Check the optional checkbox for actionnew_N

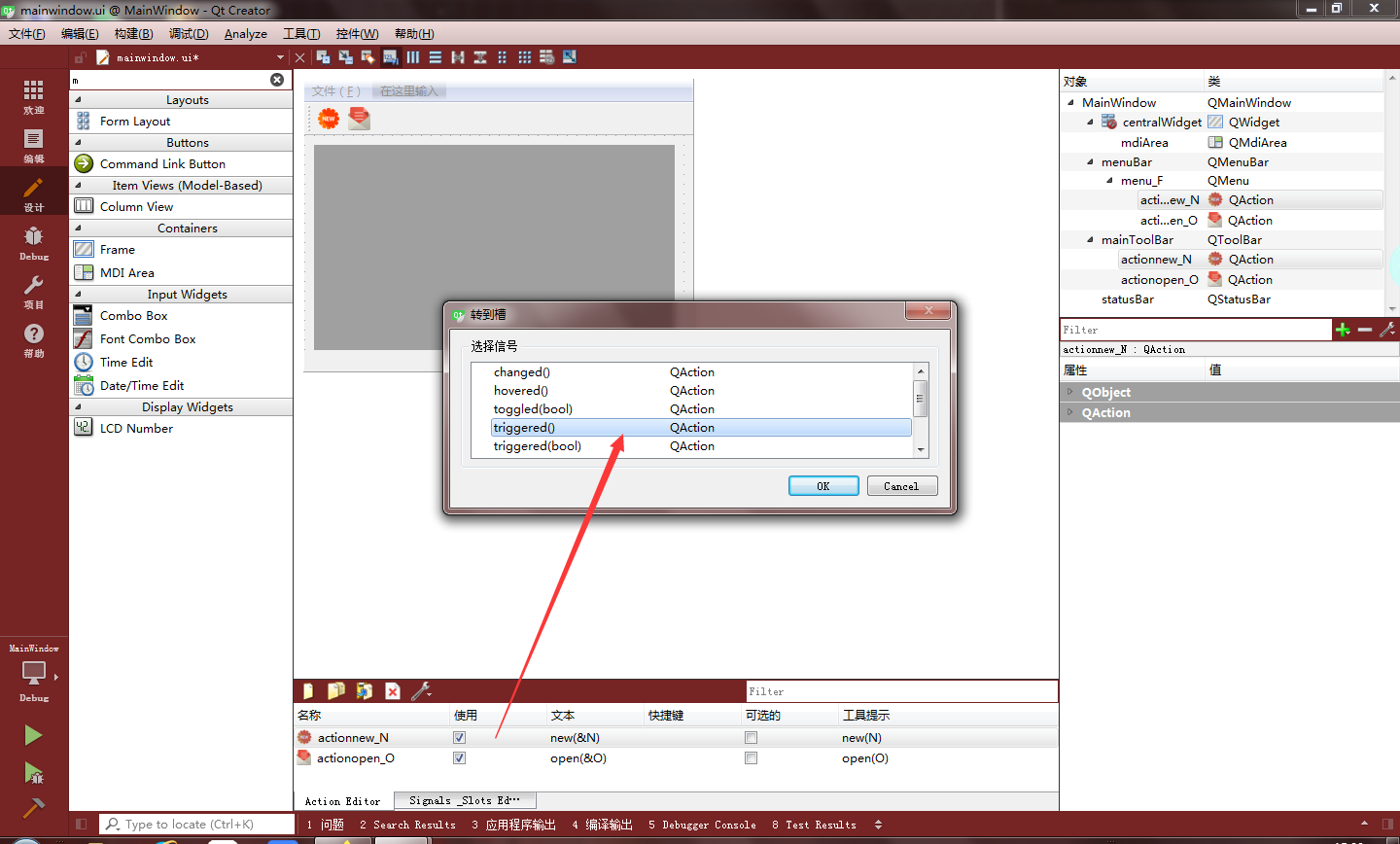tap(750, 737)
